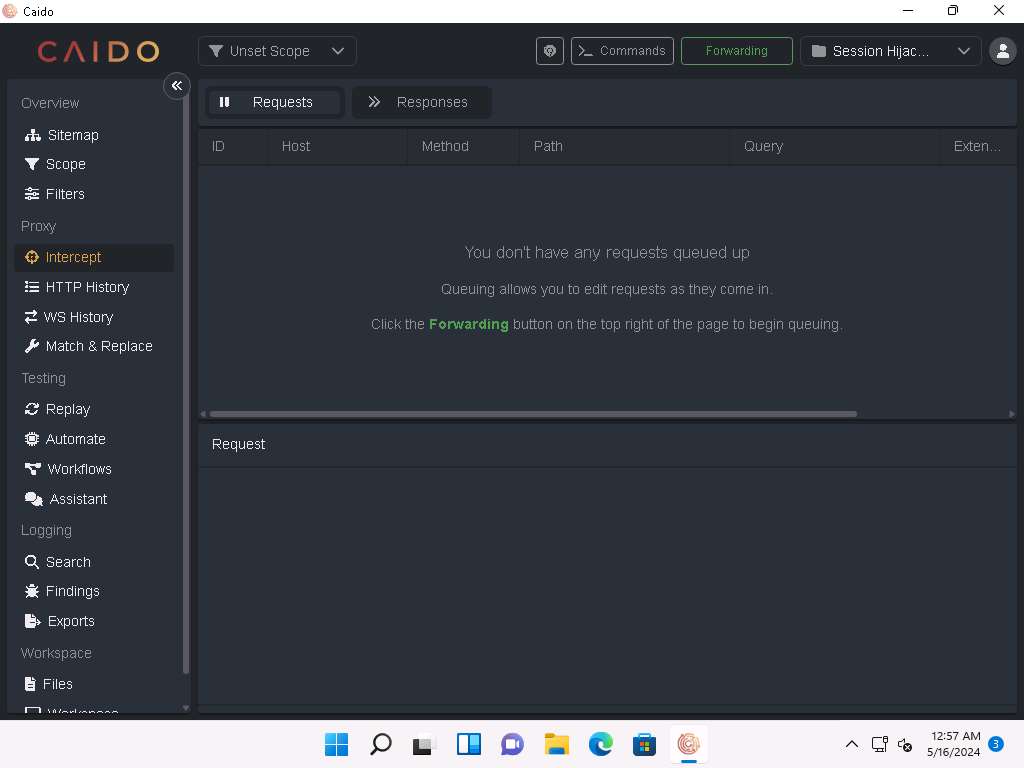The width and height of the screenshot is (1024, 768).
Task: Open the Findings bug item
Action: (x=72, y=591)
